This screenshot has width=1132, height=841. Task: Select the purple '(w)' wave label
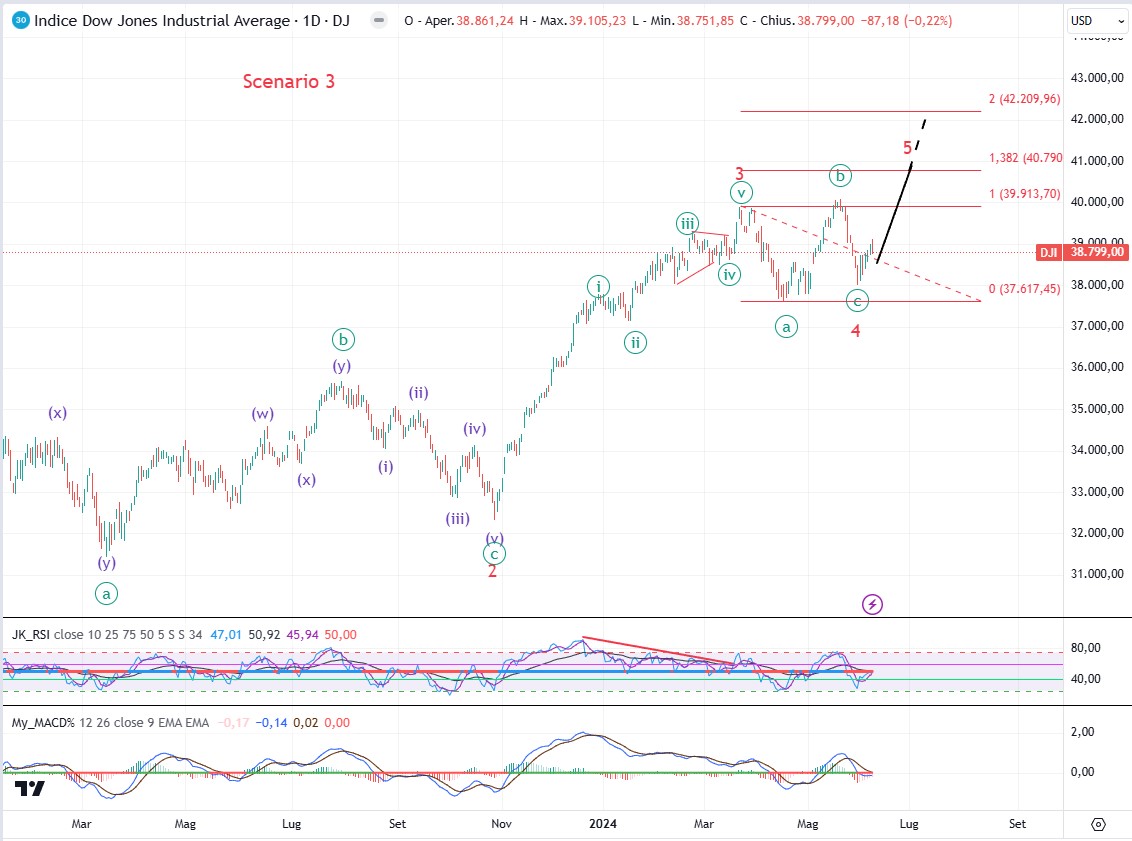pyautogui.click(x=263, y=414)
